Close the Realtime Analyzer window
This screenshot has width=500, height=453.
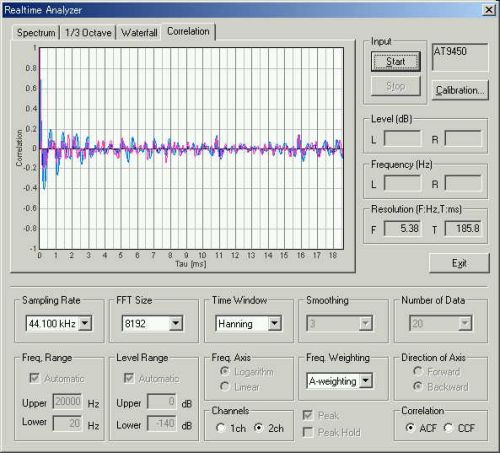coord(488,10)
